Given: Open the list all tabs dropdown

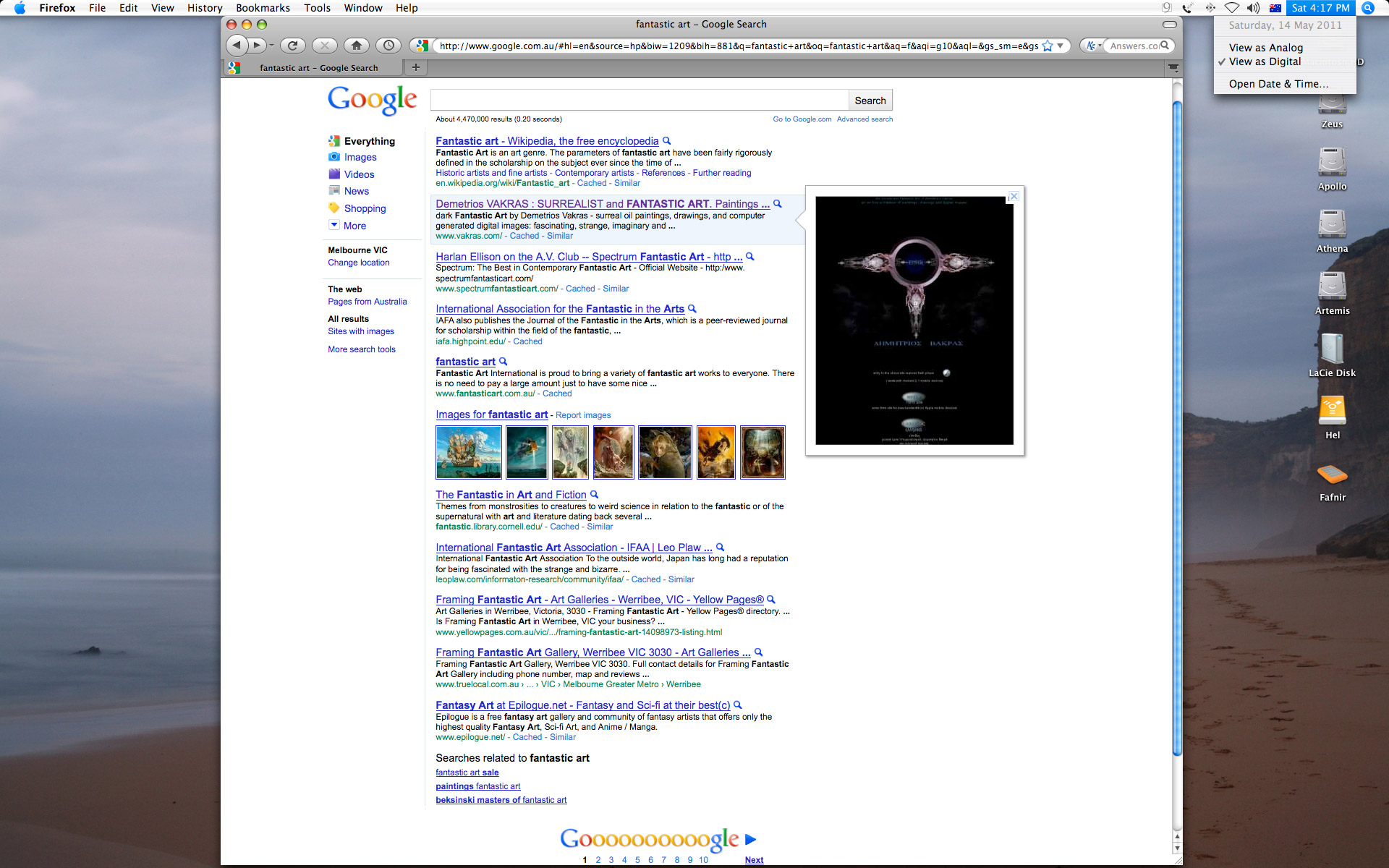Looking at the screenshot, I should point(1173,67).
